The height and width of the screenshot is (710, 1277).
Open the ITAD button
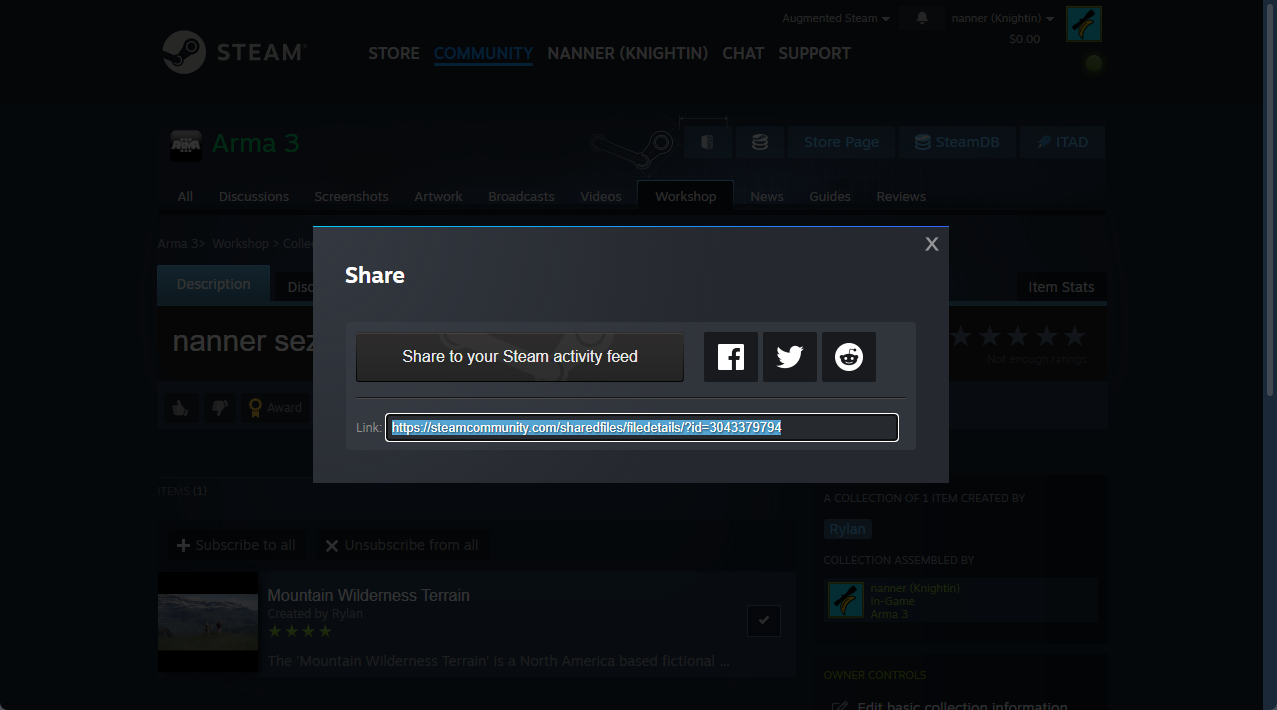coord(1062,142)
